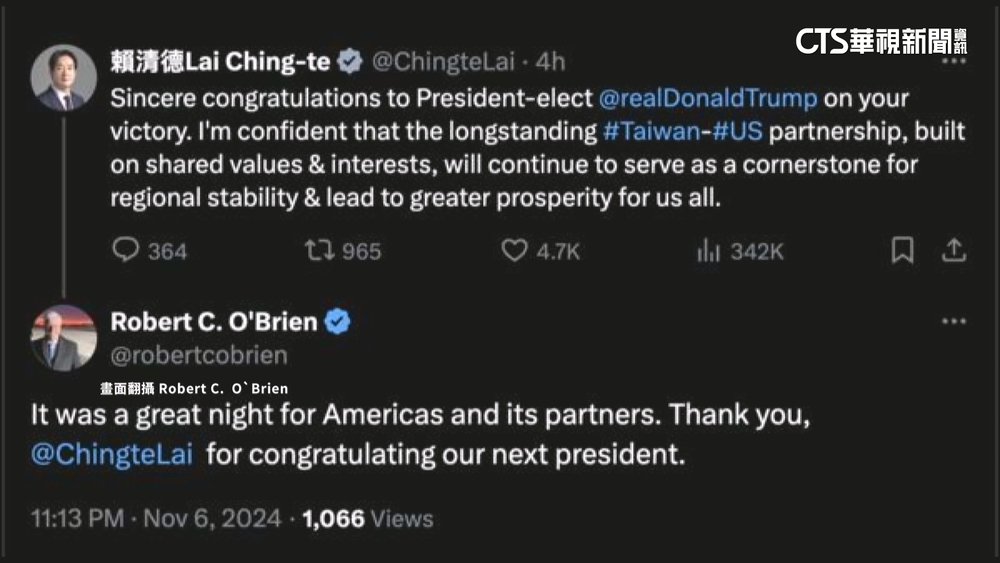This screenshot has width=1000, height=563.
Task: Click the #US hashtag
Action: click(739, 131)
